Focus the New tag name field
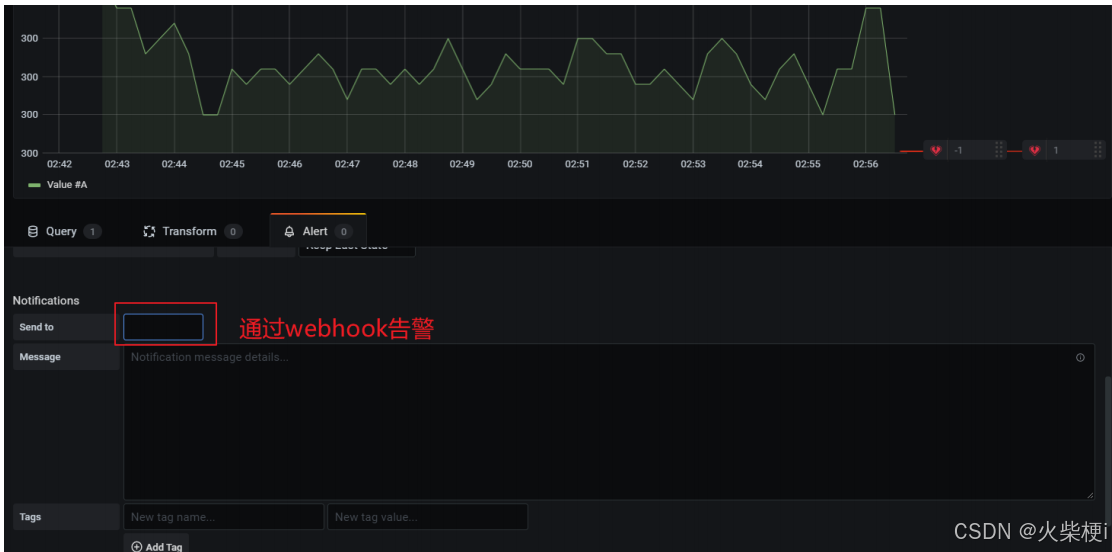The width and height of the screenshot is (1112, 552). pyautogui.click(x=223, y=517)
